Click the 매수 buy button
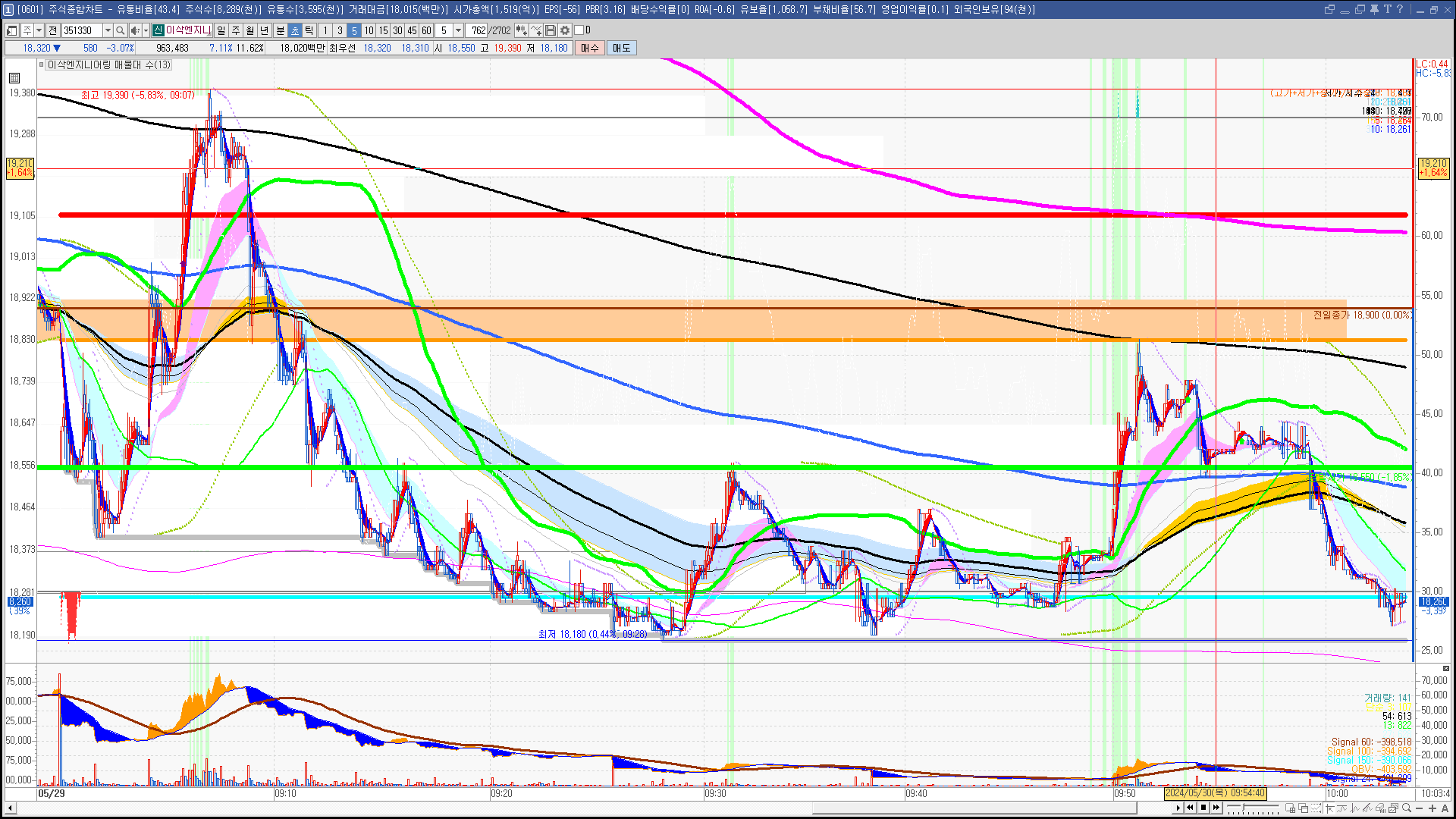This screenshot has height=819, width=1456. [x=590, y=48]
